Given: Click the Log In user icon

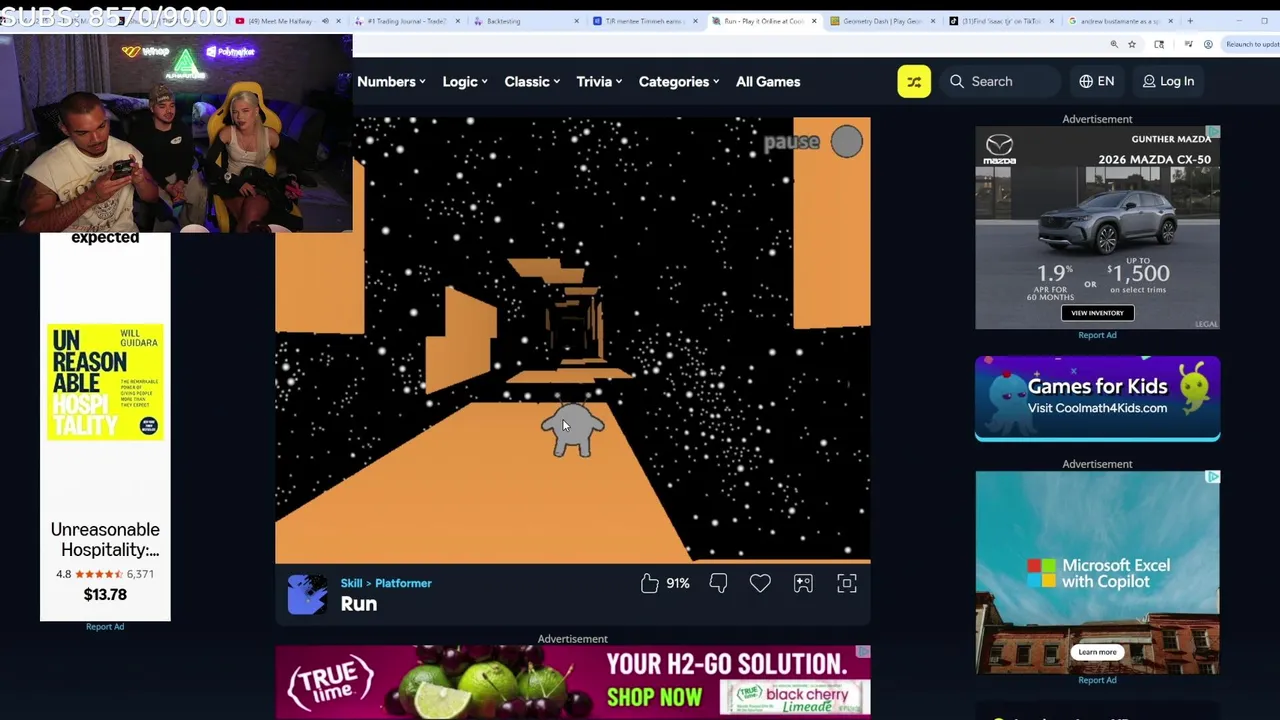Looking at the screenshot, I should tap(1149, 81).
